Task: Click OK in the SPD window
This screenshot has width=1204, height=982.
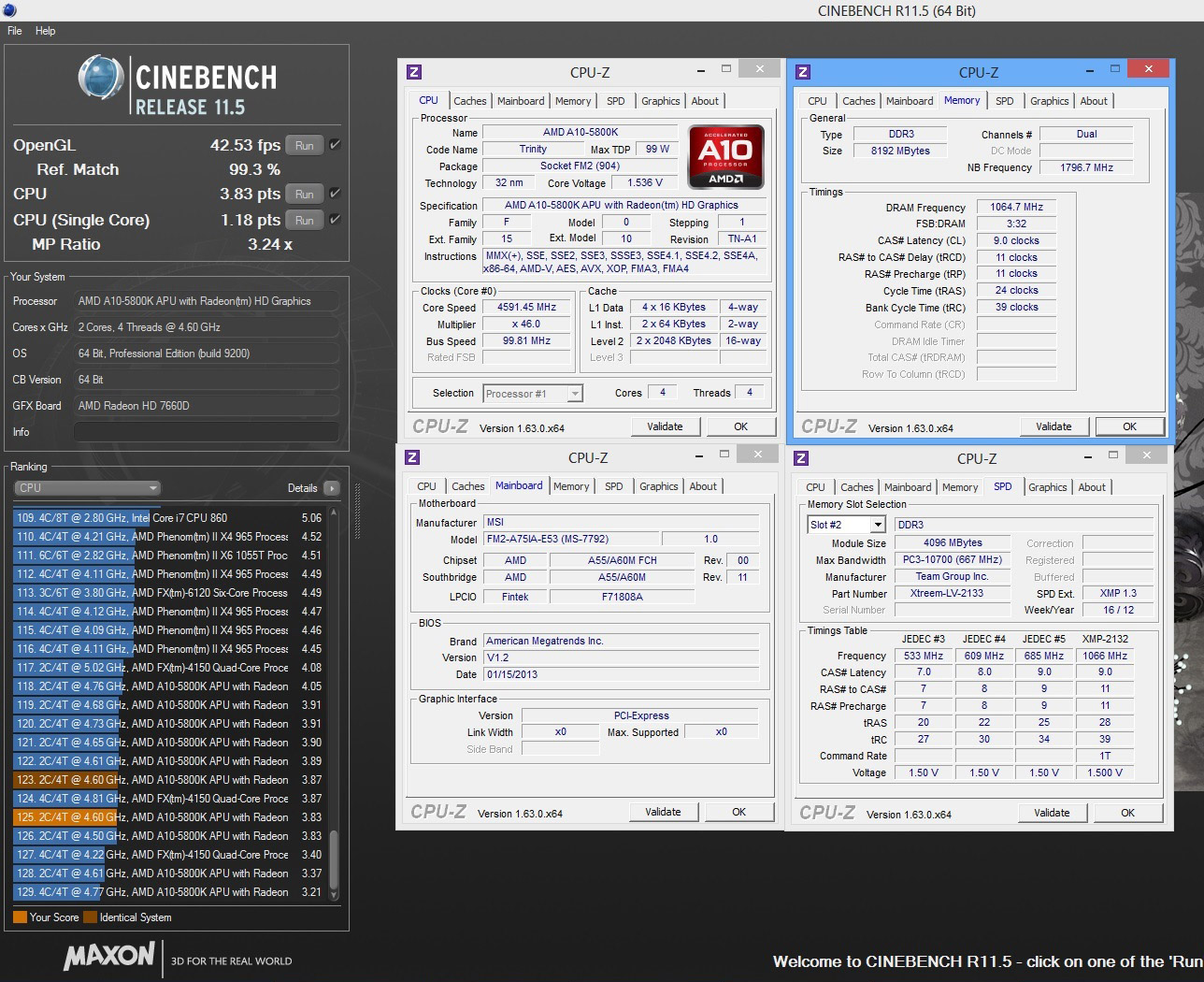Action: 1128,813
